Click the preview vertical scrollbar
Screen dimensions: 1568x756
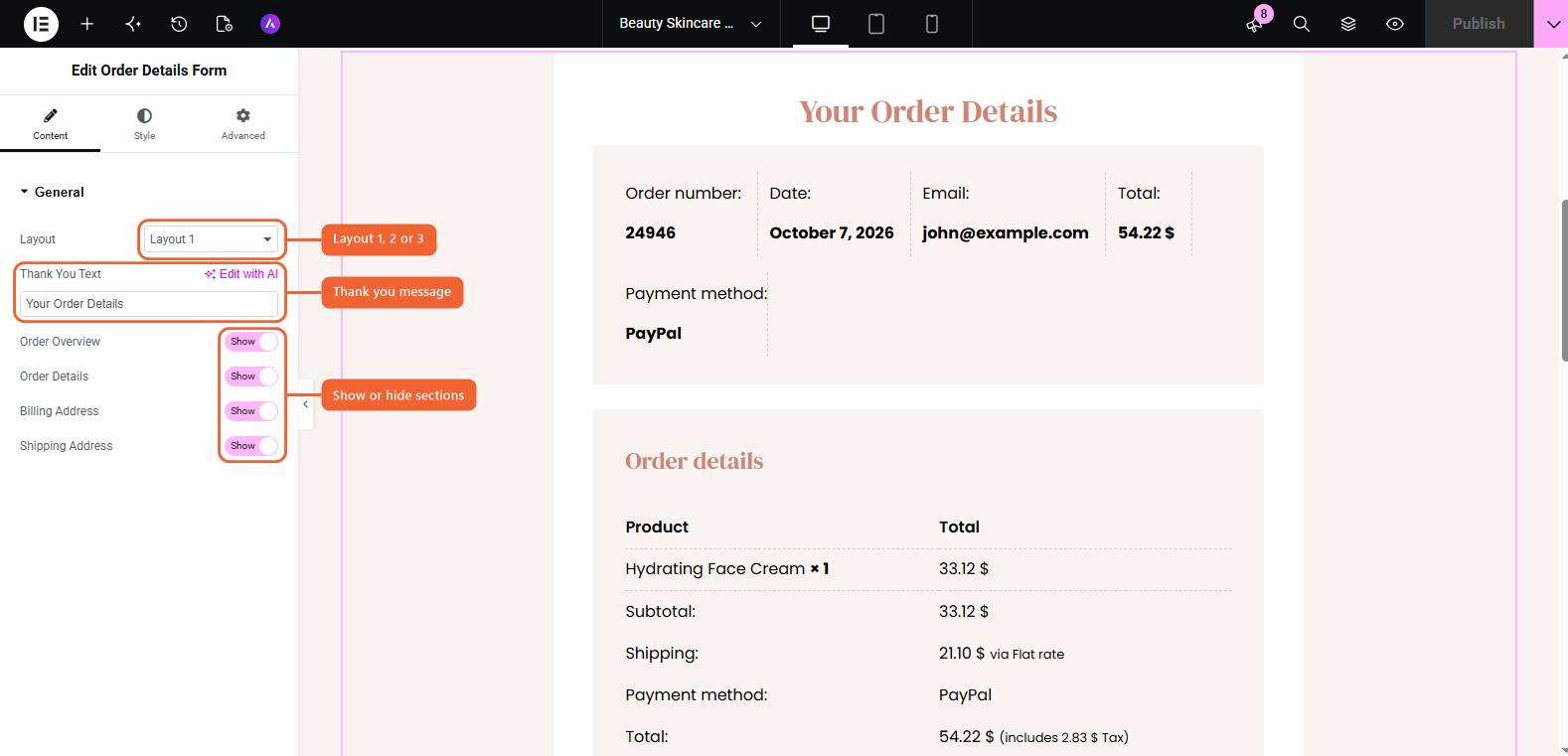[1564, 281]
